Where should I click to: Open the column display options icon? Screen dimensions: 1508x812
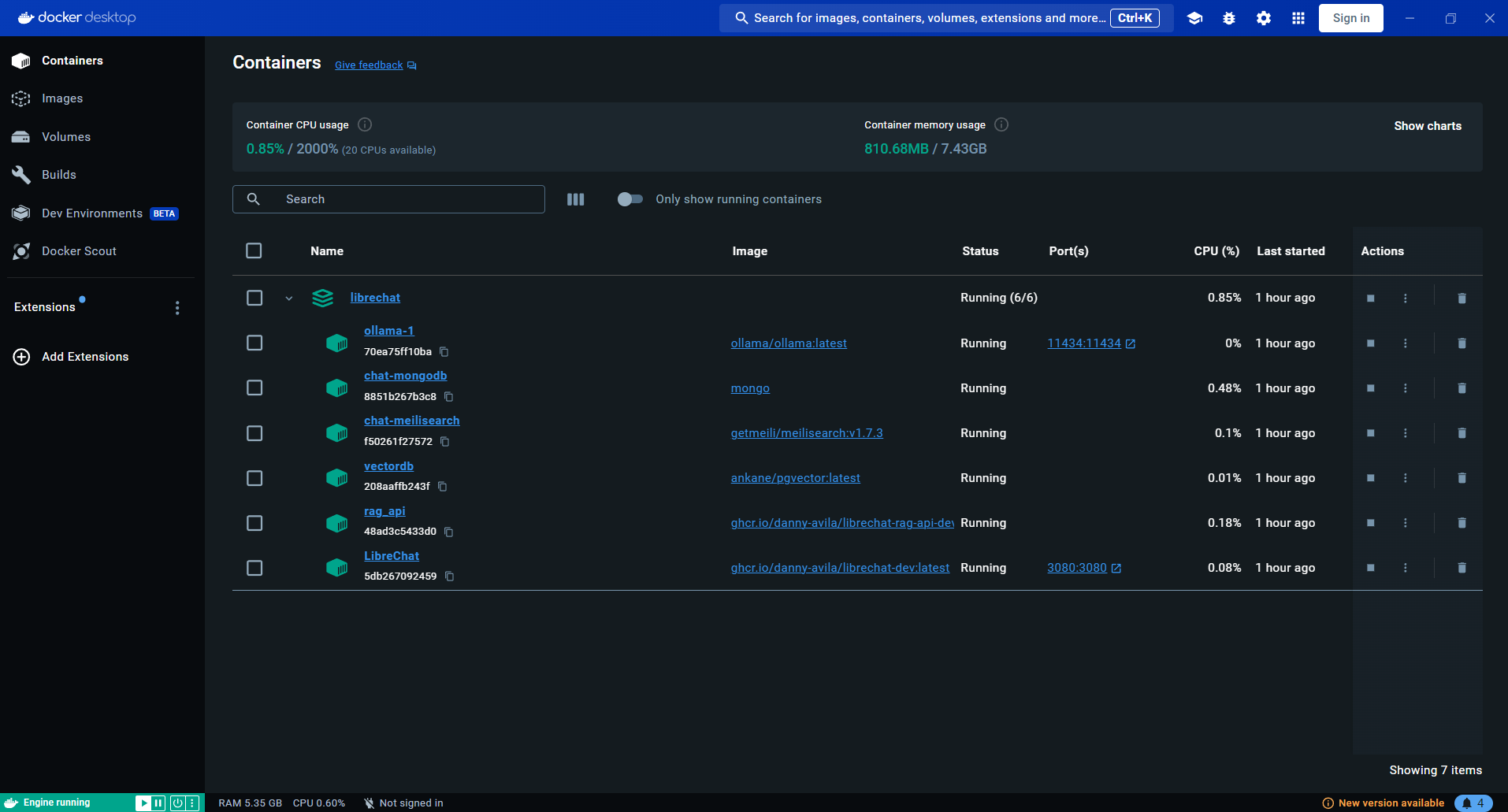(x=576, y=199)
